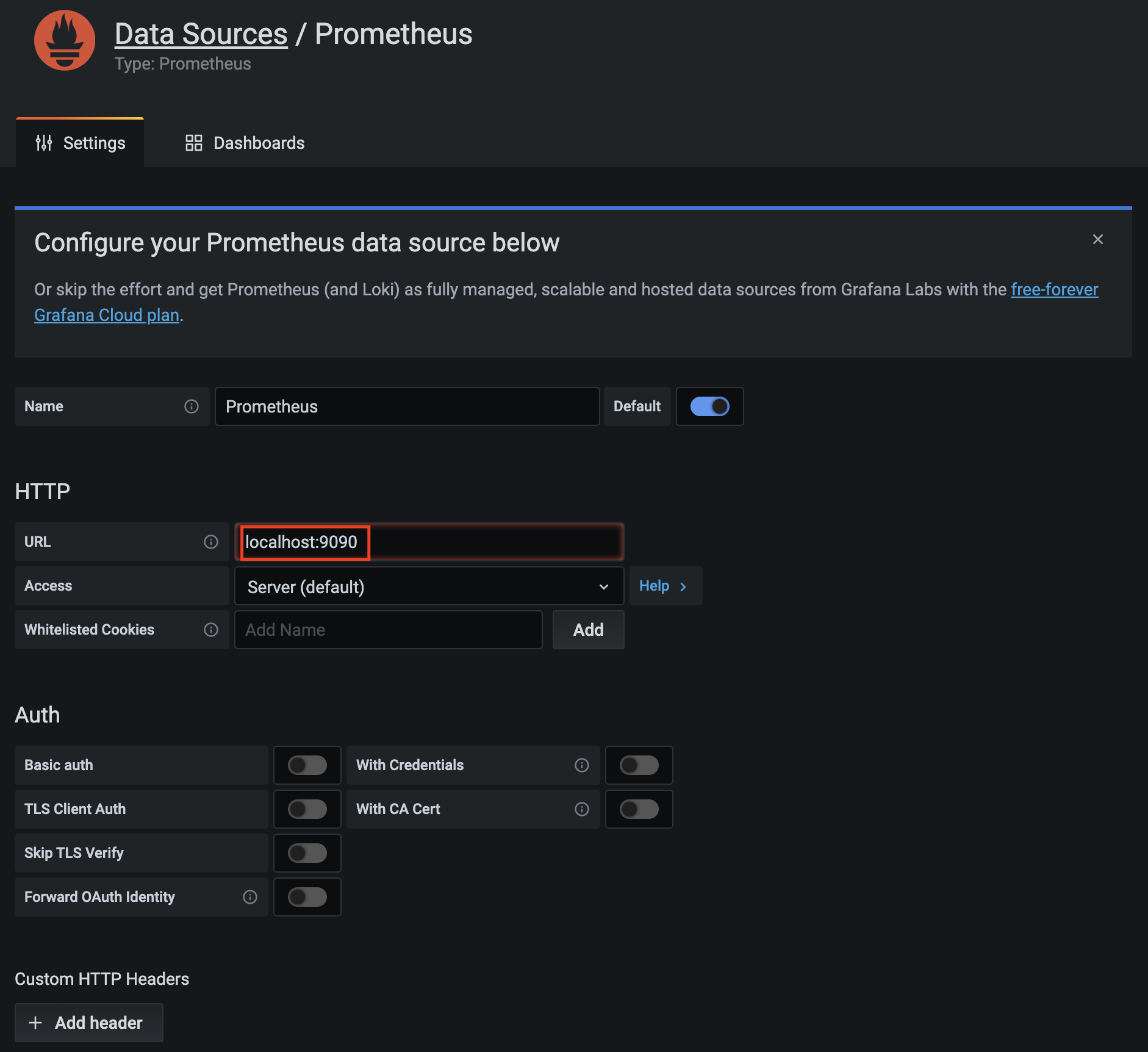The width and height of the screenshot is (1148, 1052).
Task: Click the Access field label
Action: 48,586
